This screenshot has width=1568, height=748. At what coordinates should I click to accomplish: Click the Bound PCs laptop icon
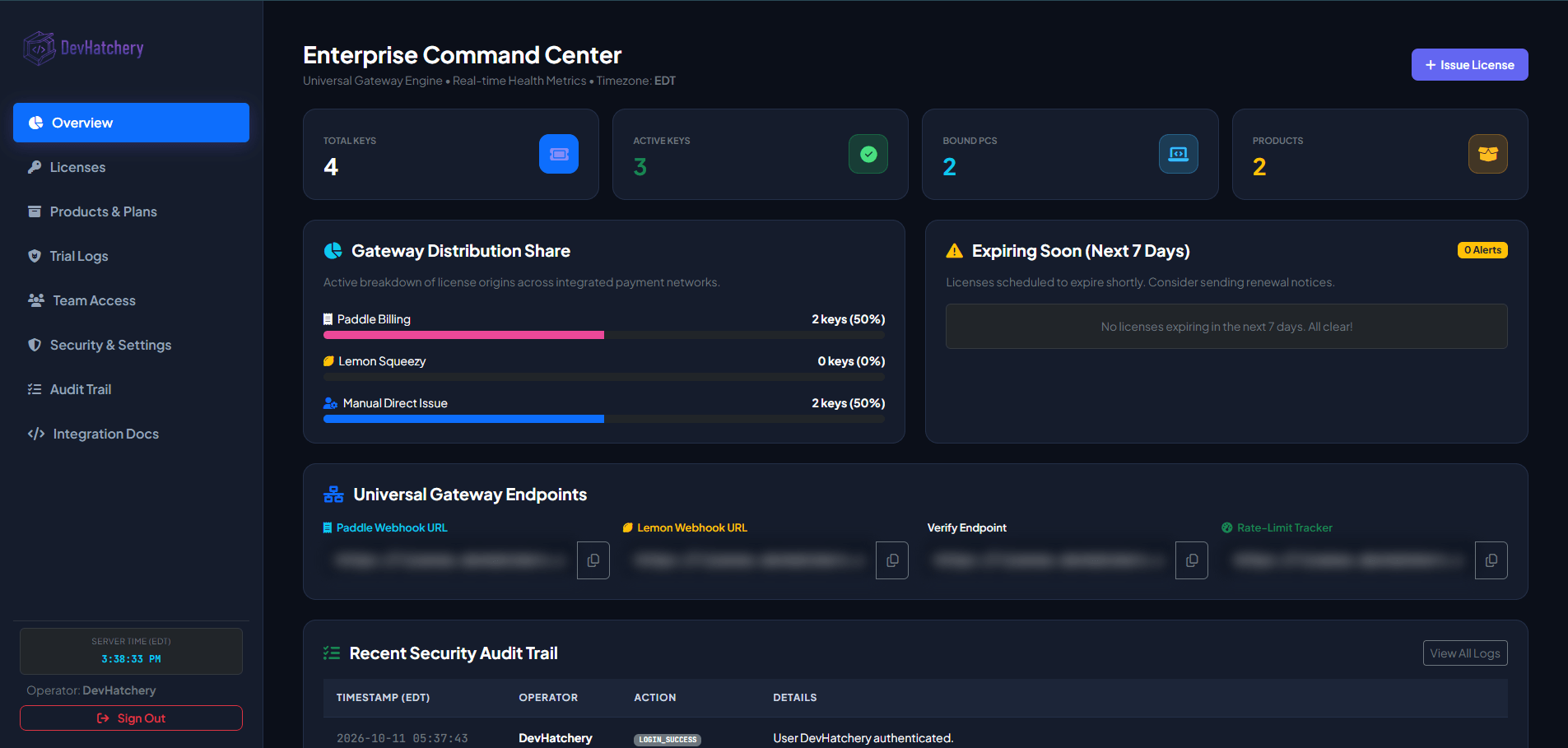[x=1179, y=154]
